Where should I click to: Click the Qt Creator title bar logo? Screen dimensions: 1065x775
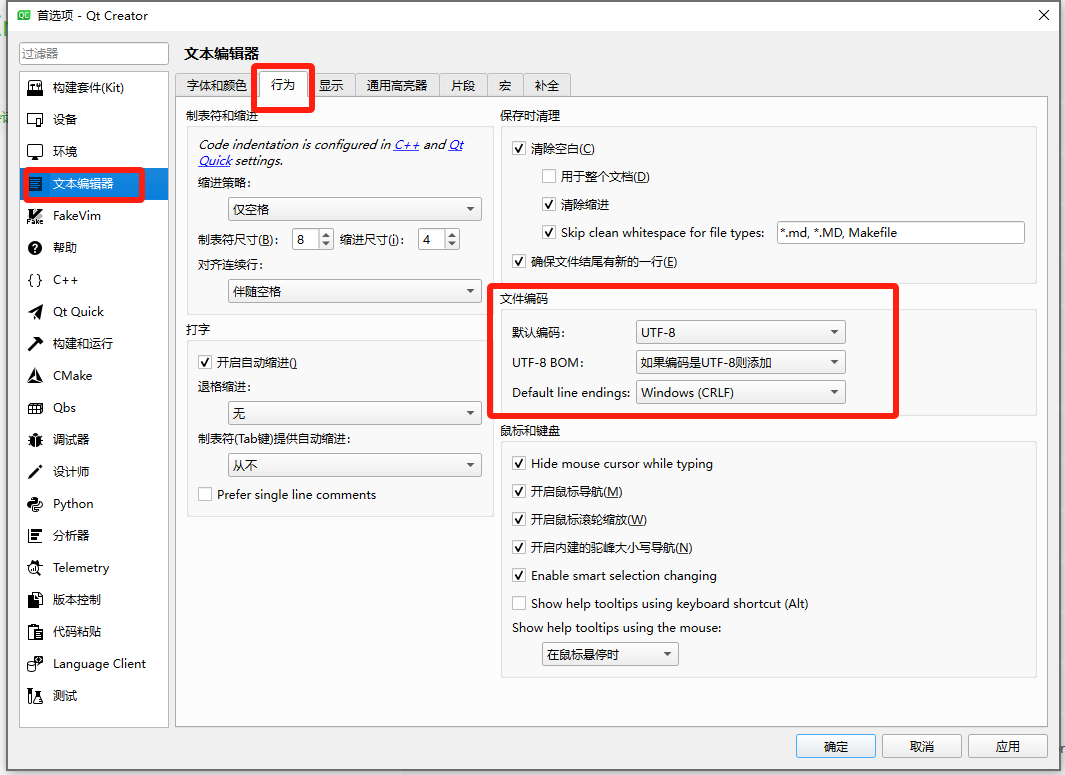(24, 15)
